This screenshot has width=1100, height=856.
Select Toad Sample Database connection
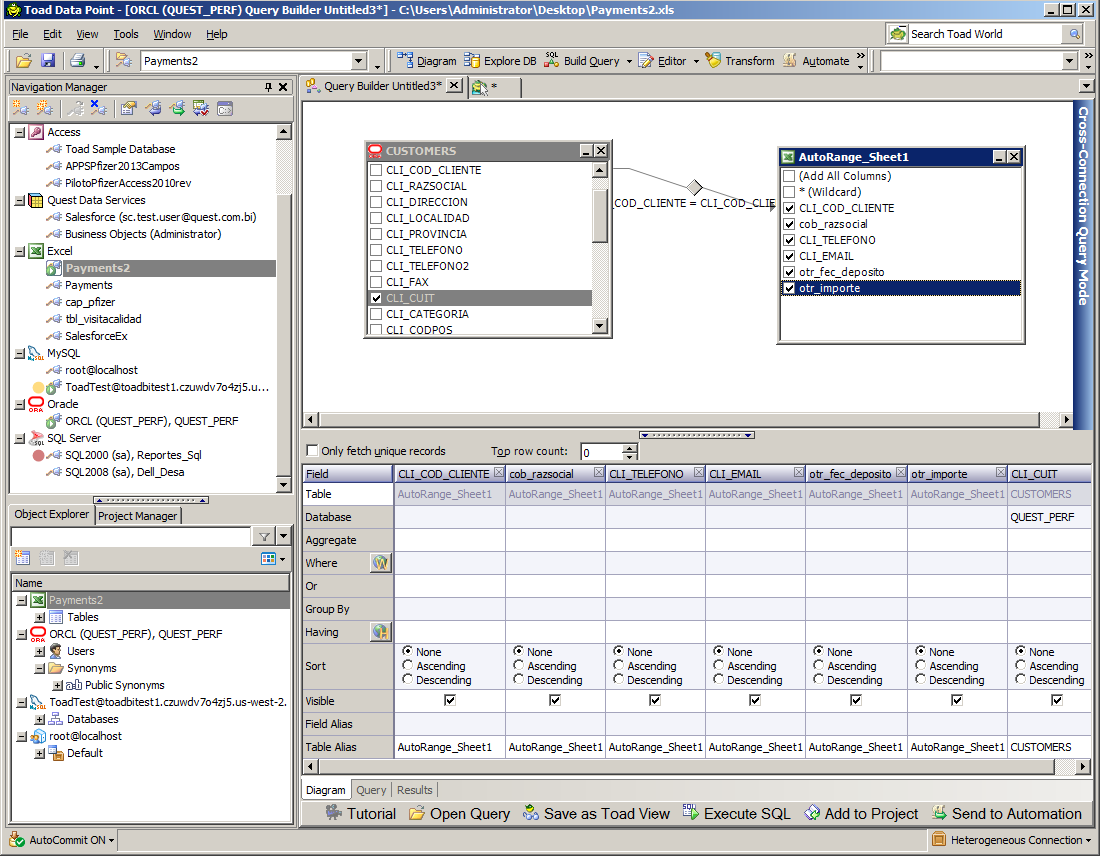click(x=120, y=149)
